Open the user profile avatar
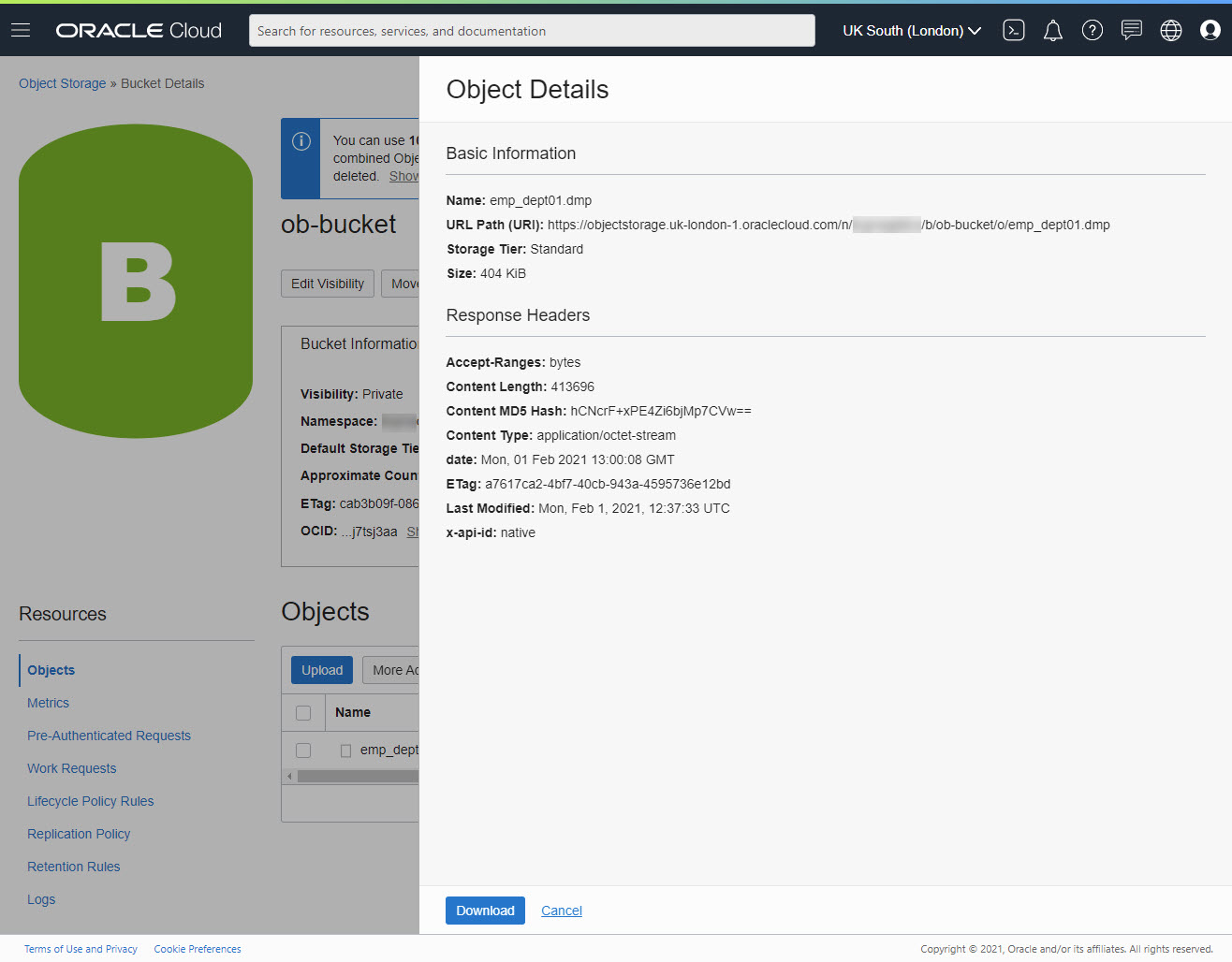This screenshot has width=1232, height=962. click(x=1210, y=30)
